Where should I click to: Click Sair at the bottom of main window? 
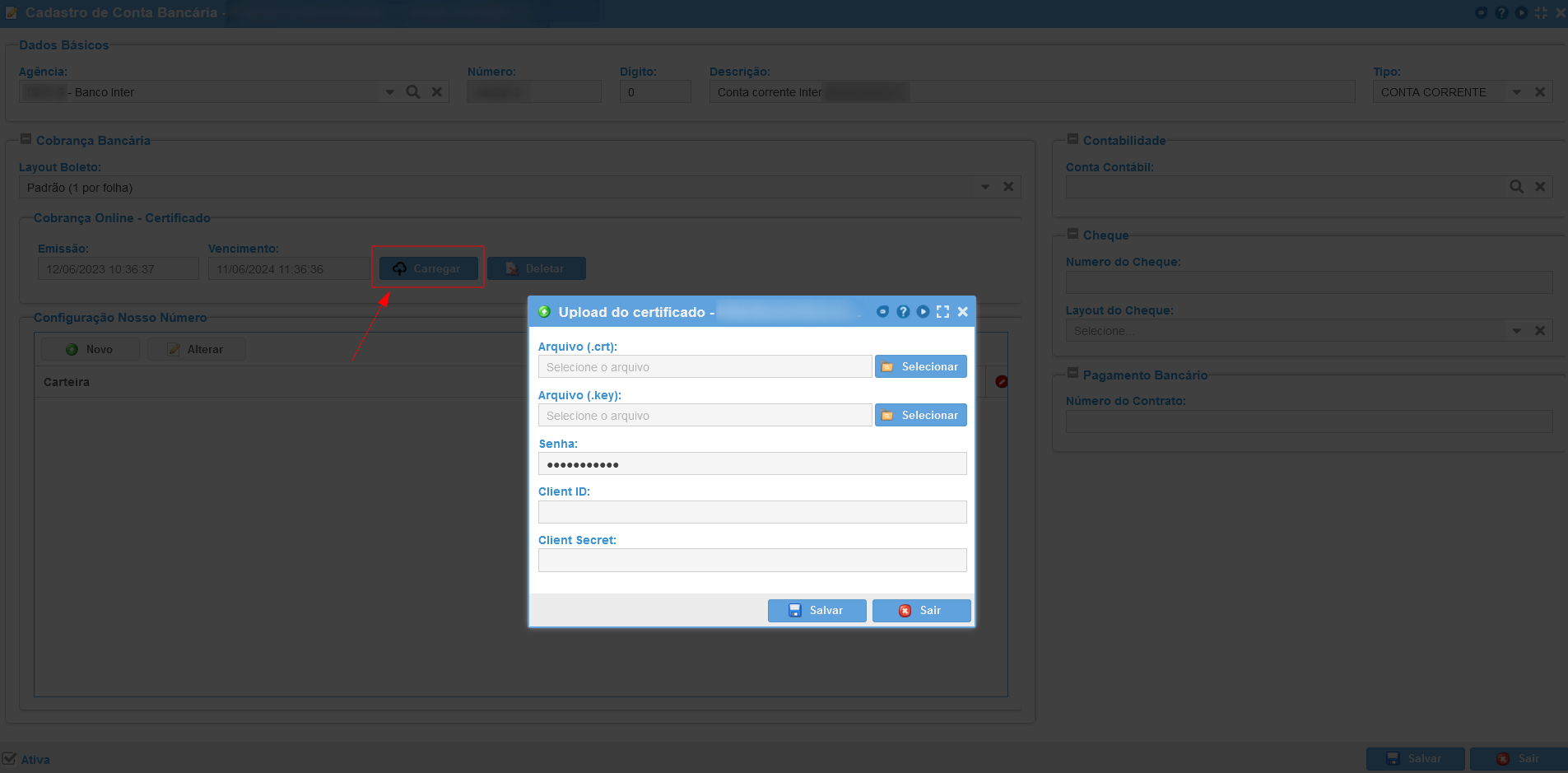pyautogui.click(x=1519, y=758)
